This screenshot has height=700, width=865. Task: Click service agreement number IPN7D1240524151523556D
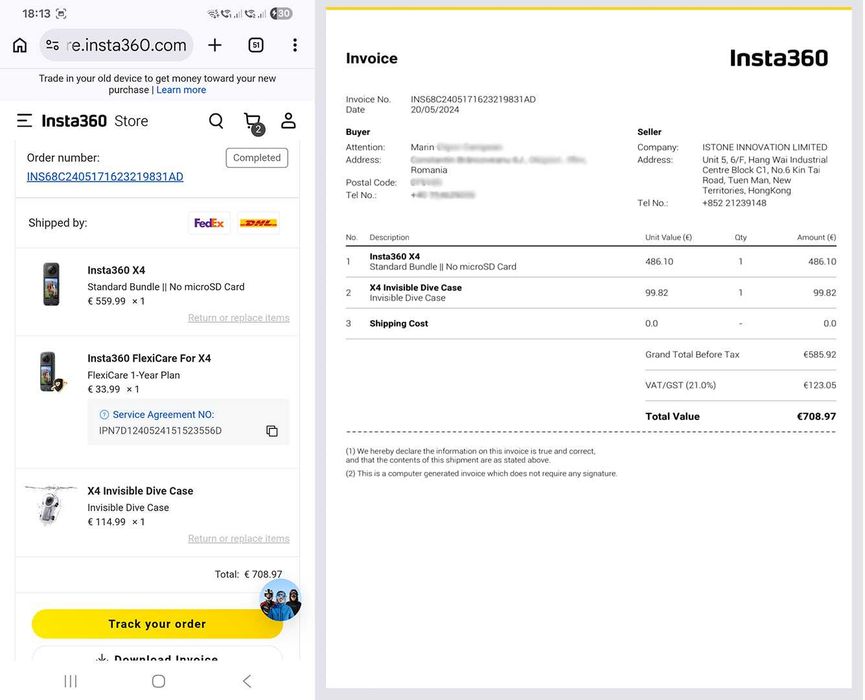(x=160, y=431)
